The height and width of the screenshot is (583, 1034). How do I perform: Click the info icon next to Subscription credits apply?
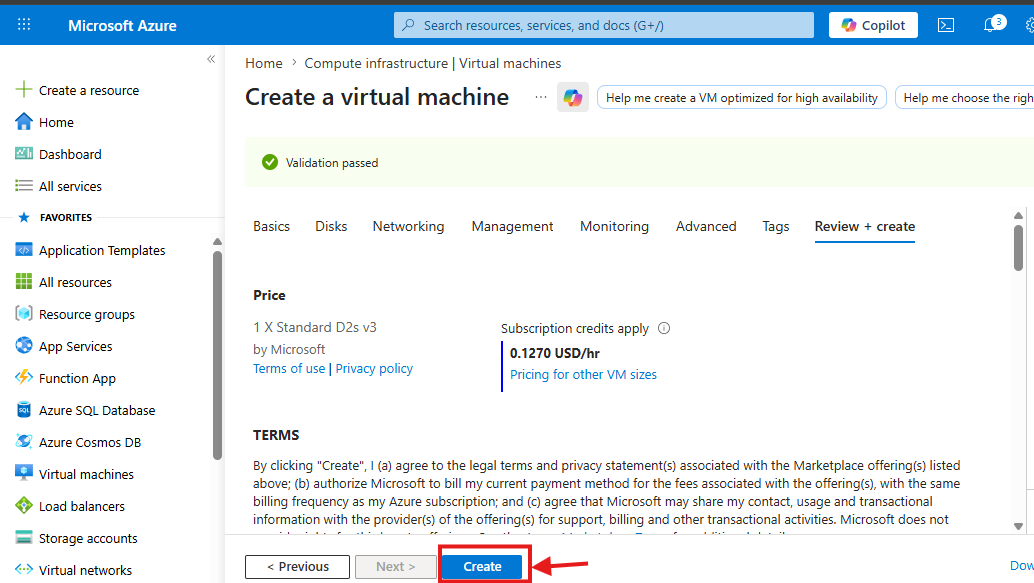pos(664,328)
